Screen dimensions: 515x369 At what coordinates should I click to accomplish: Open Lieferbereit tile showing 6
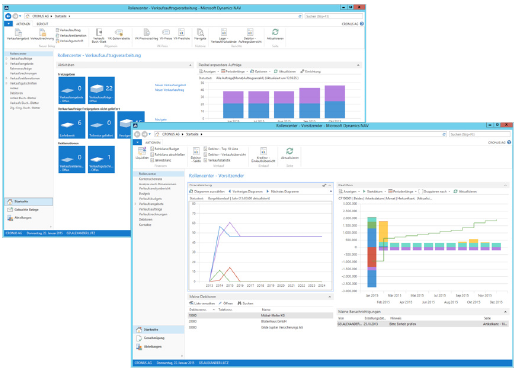point(72,125)
